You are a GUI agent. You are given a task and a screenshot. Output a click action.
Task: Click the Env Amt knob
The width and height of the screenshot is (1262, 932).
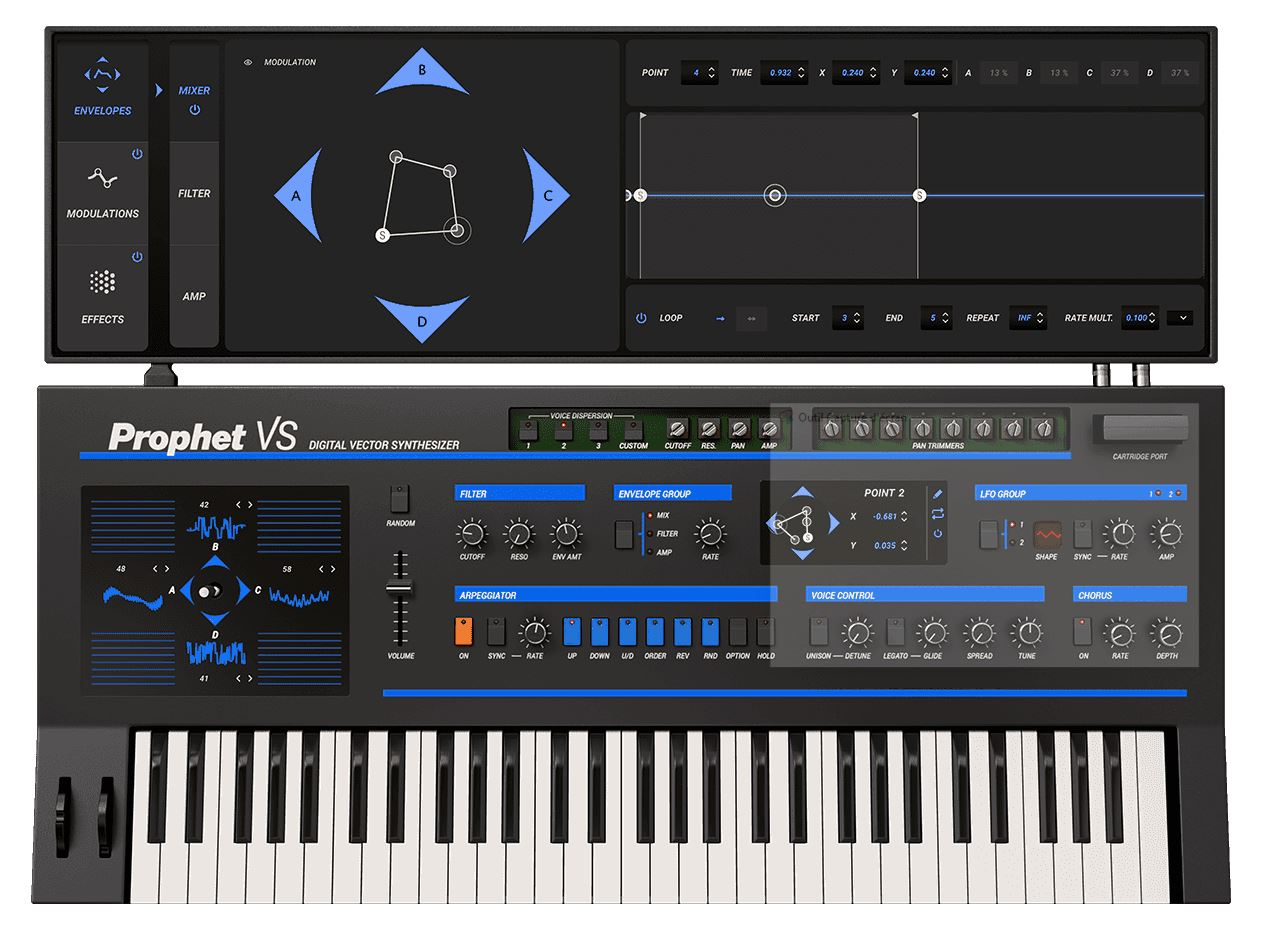tap(566, 534)
